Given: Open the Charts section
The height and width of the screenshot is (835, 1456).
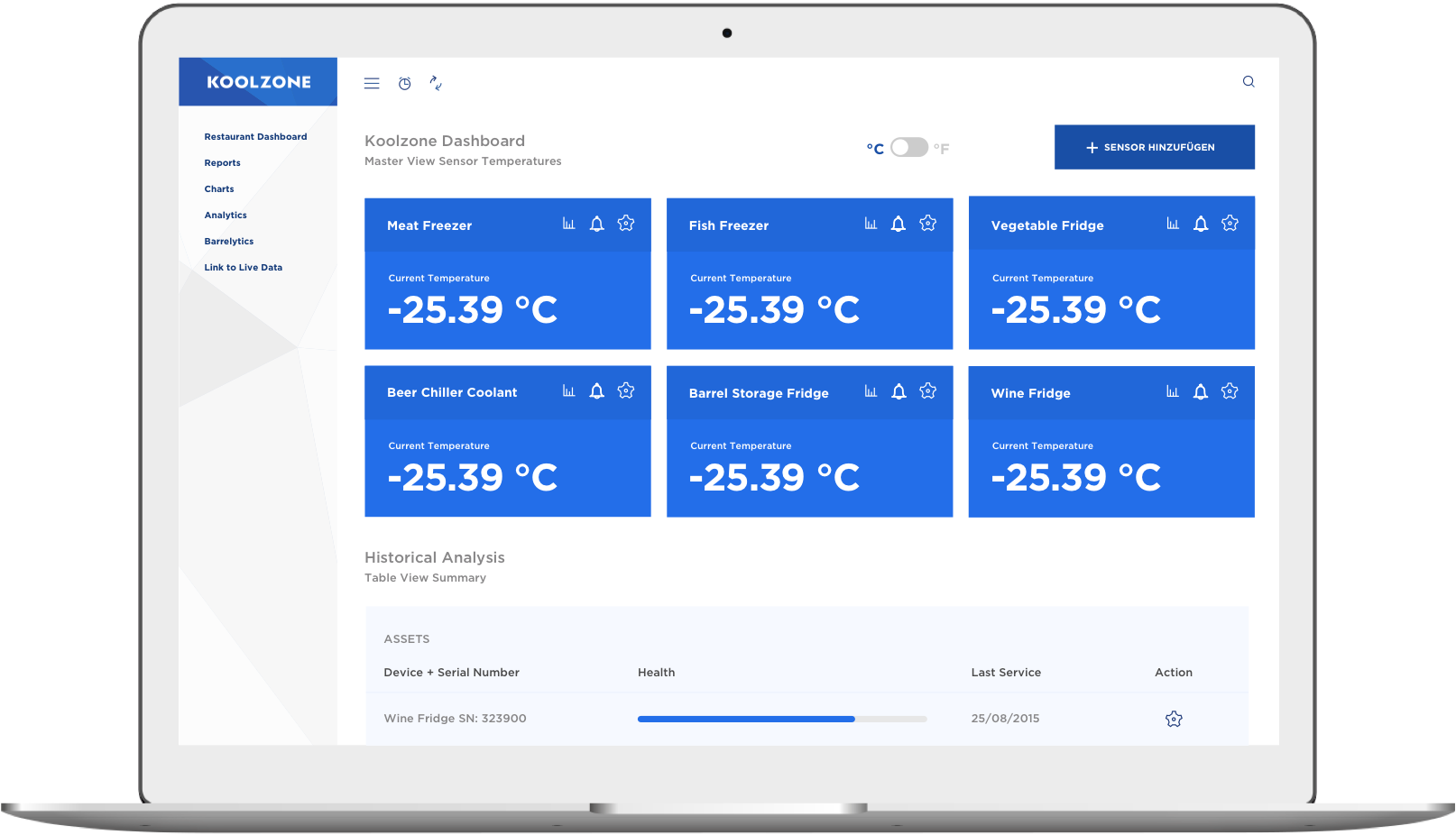Looking at the screenshot, I should click(219, 188).
